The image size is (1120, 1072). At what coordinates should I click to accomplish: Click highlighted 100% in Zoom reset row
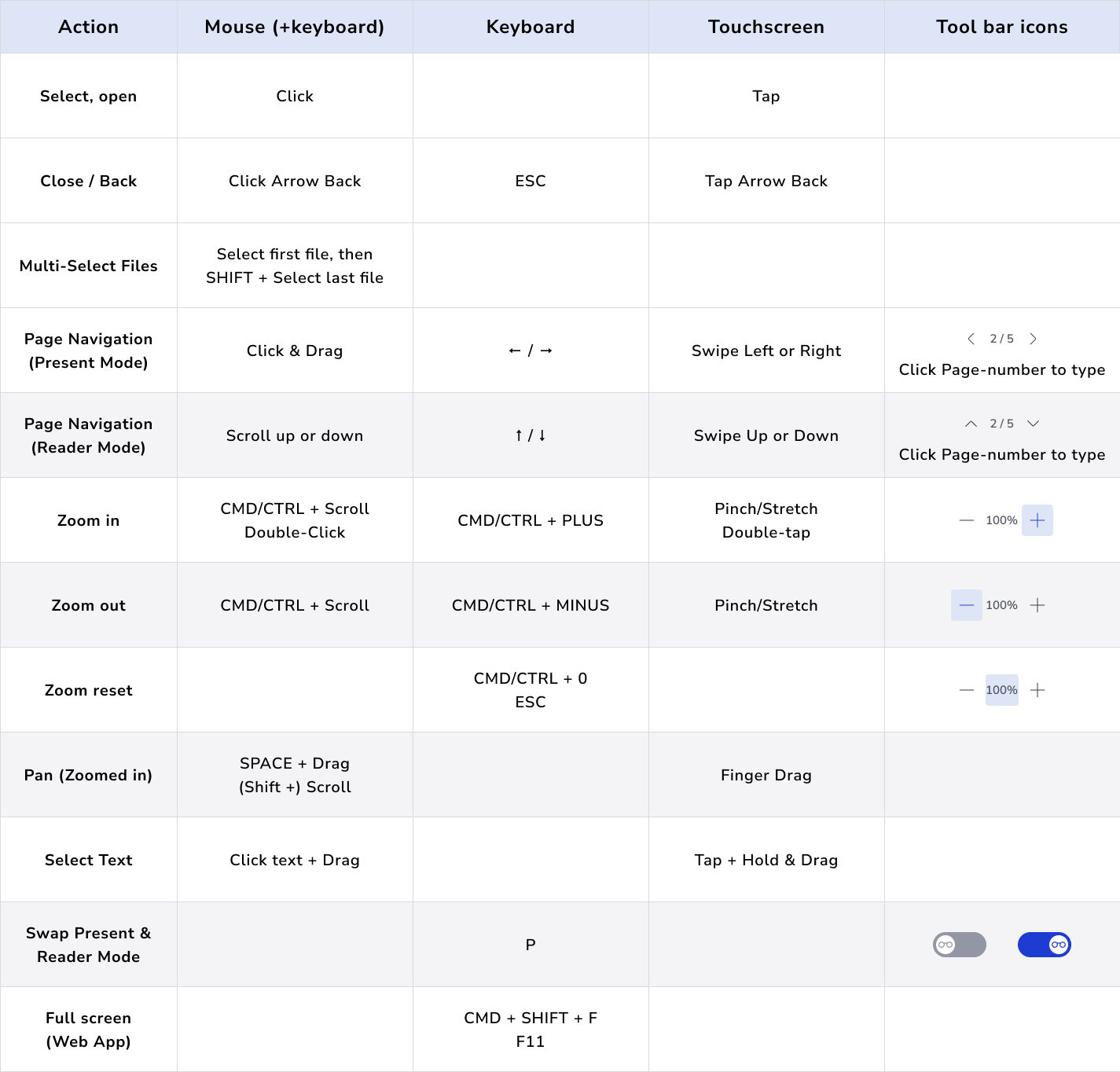(x=1002, y=690)
